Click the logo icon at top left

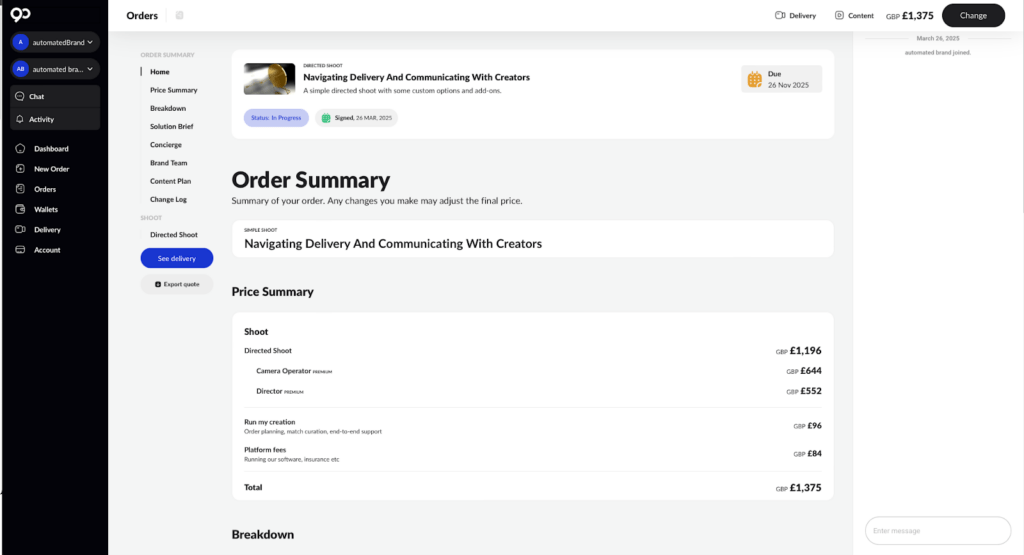point(20,16)
